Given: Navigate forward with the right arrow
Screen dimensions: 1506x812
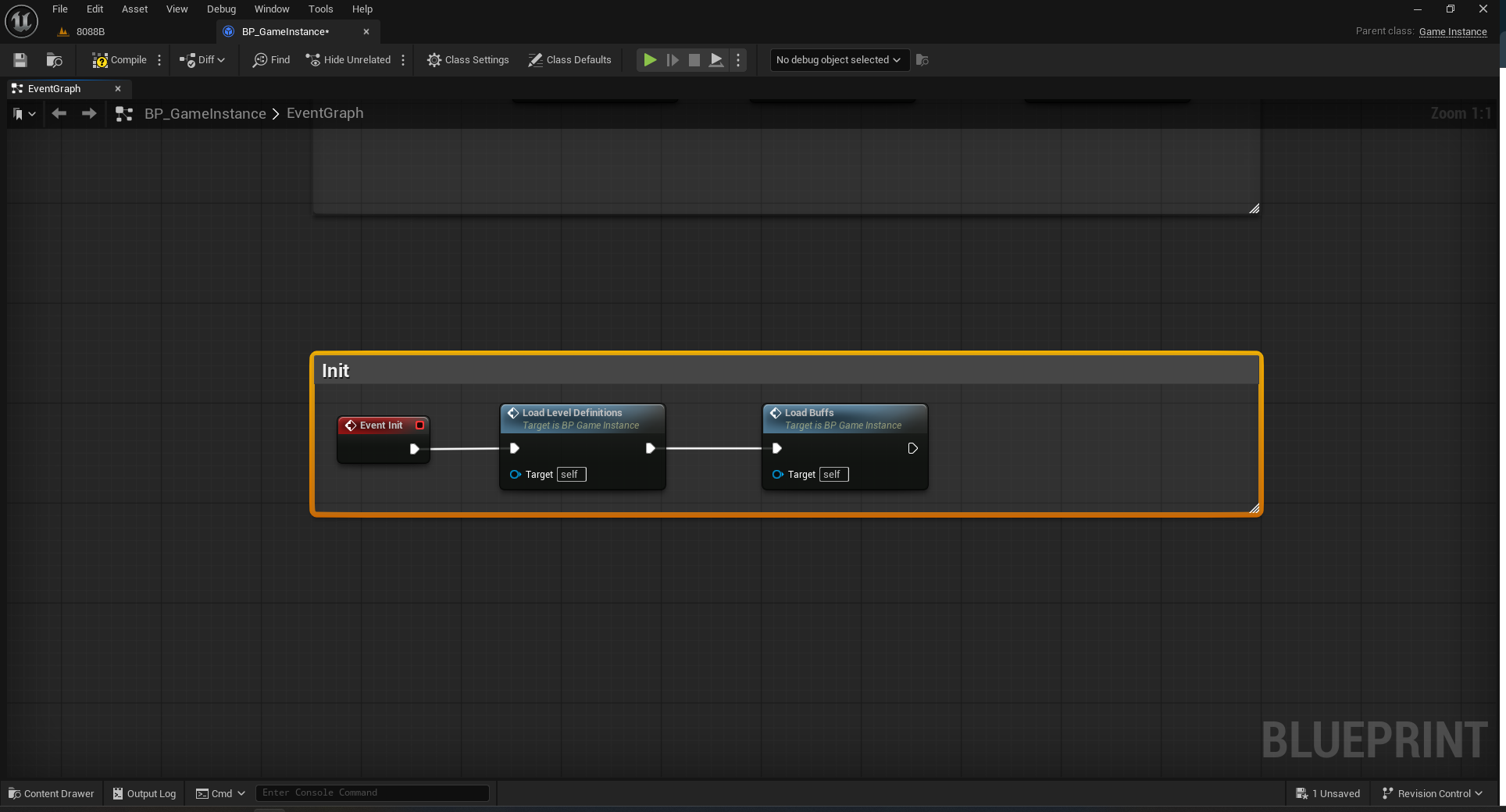Looking at the screenshot, I should 89,114.
